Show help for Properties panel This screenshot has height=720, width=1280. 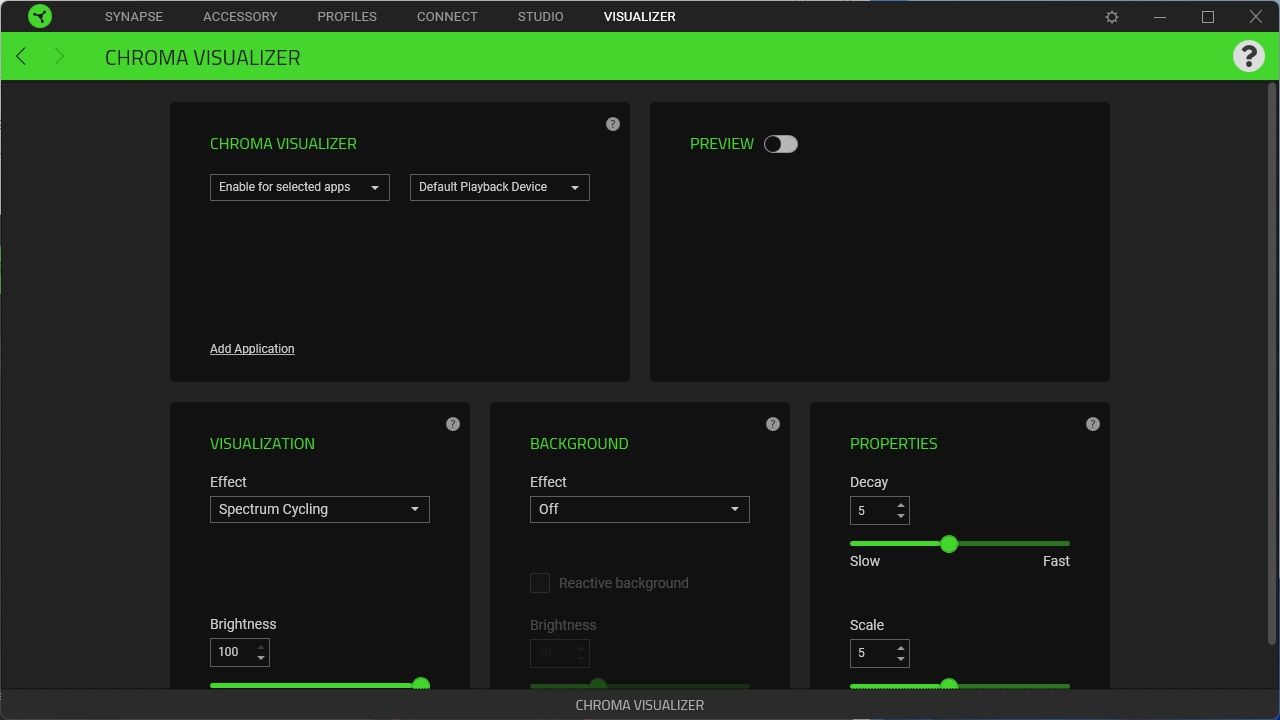(x=1093, y=424)
